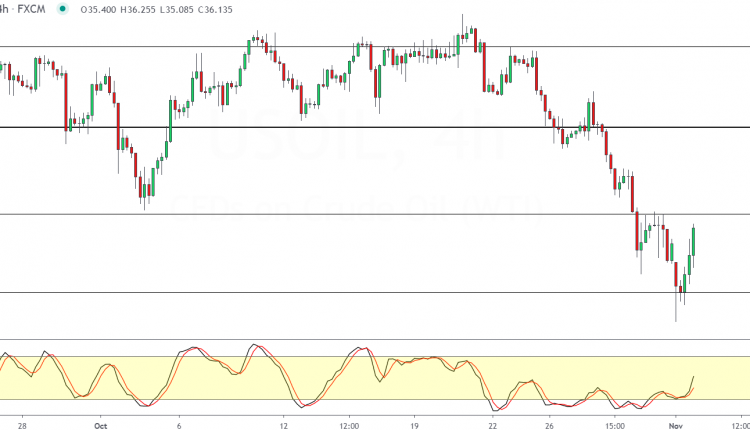This screenshot has width=750, height=430.
Task: Click the 22 date label on time axis
Action: click(x=493, y=422)
